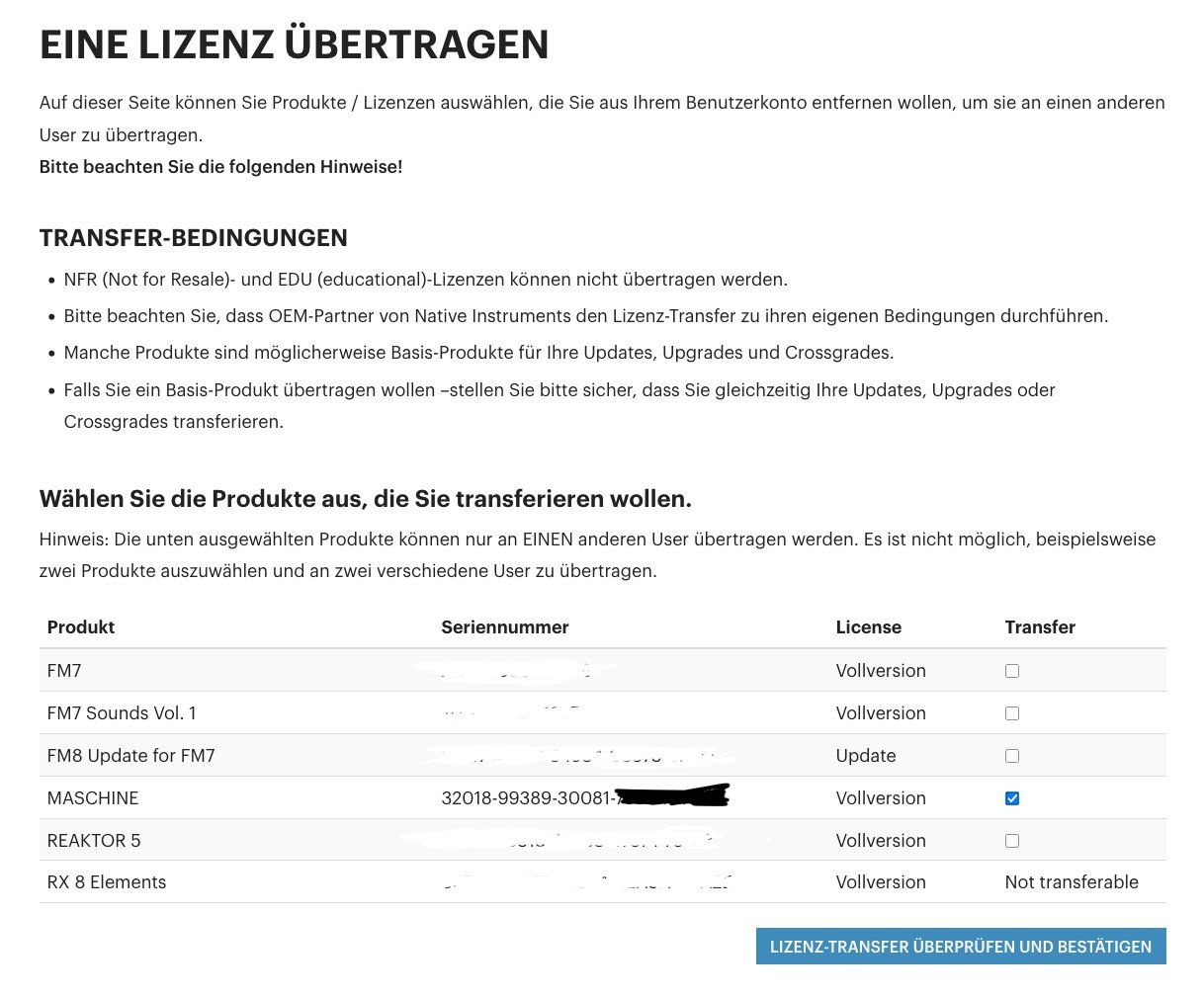The width and height of the screenshot is (1204, 998).
Task: Click the Update license type of FM8
Action: coord(866,756)
